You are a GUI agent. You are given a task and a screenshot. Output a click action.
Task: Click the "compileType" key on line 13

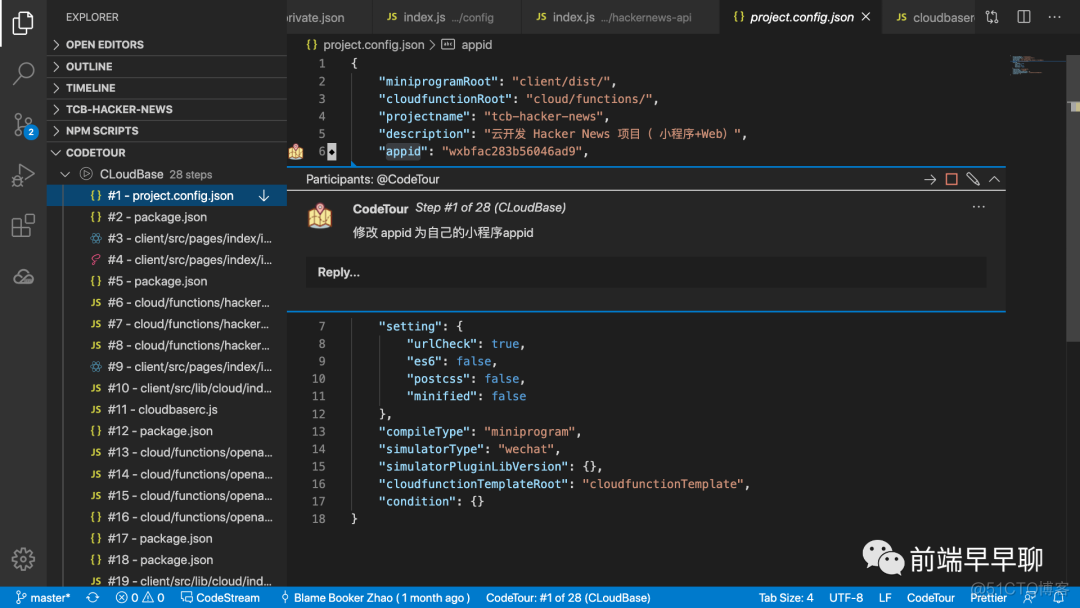click(427, 432)
